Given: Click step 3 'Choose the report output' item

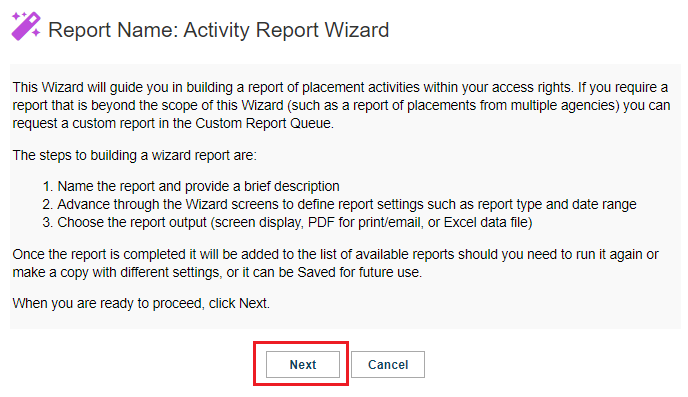Looking at the screenshot, I should [287, 222].
